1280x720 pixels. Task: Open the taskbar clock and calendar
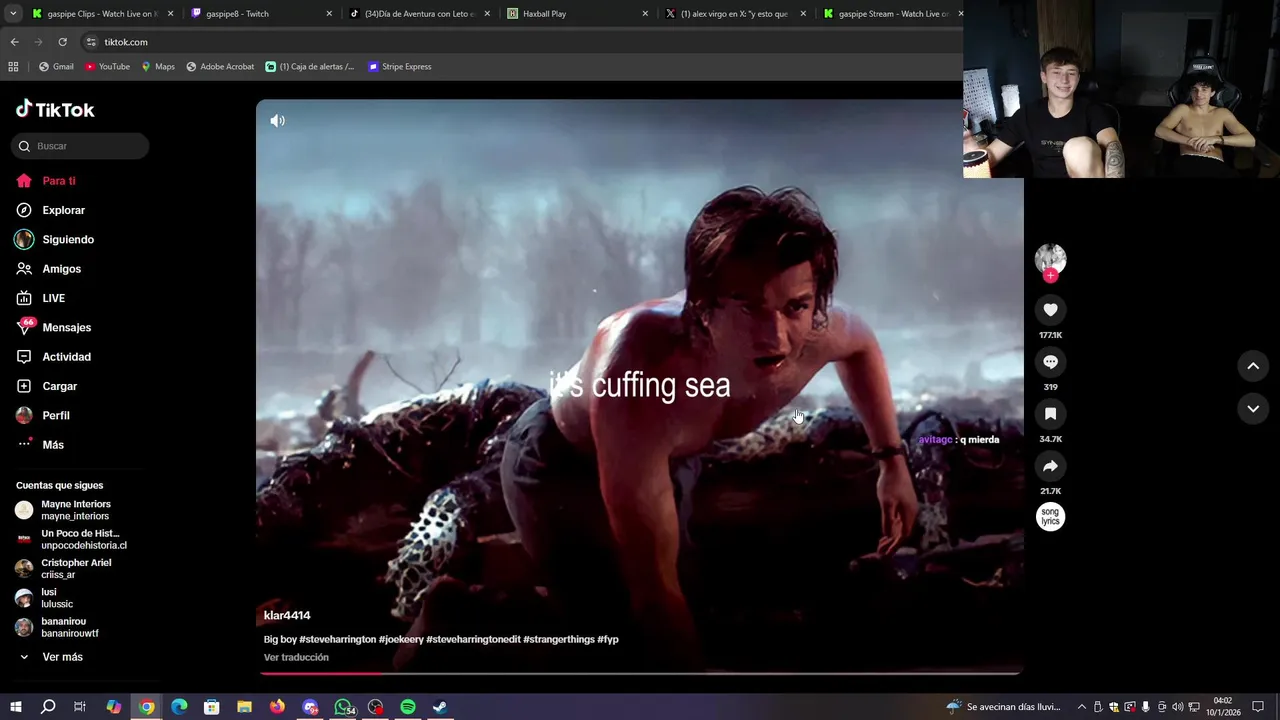tap(1222, 707)
